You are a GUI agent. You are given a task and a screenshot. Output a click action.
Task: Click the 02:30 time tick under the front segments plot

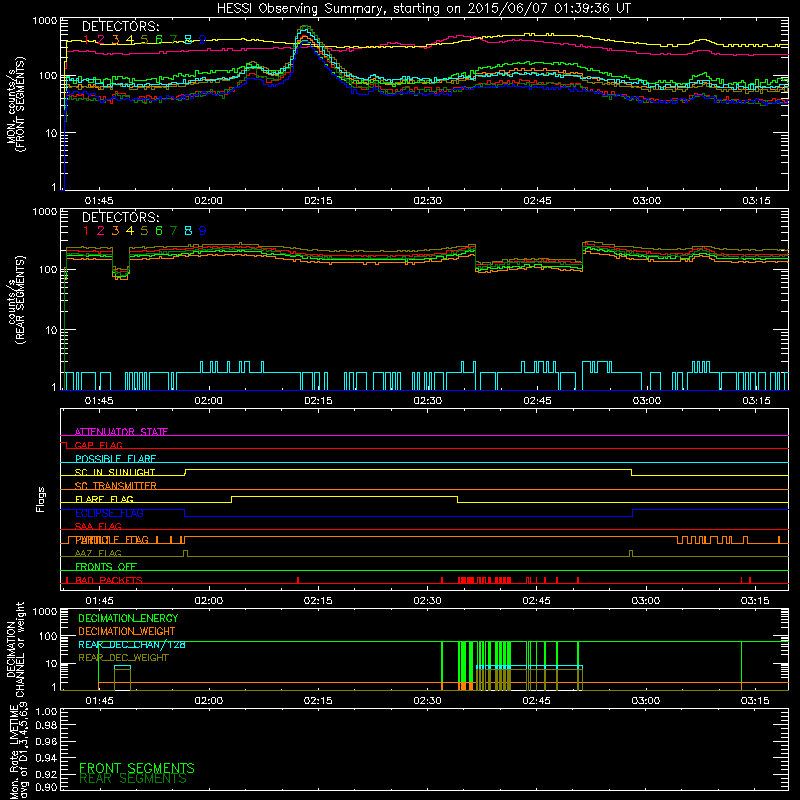point(428,201)
